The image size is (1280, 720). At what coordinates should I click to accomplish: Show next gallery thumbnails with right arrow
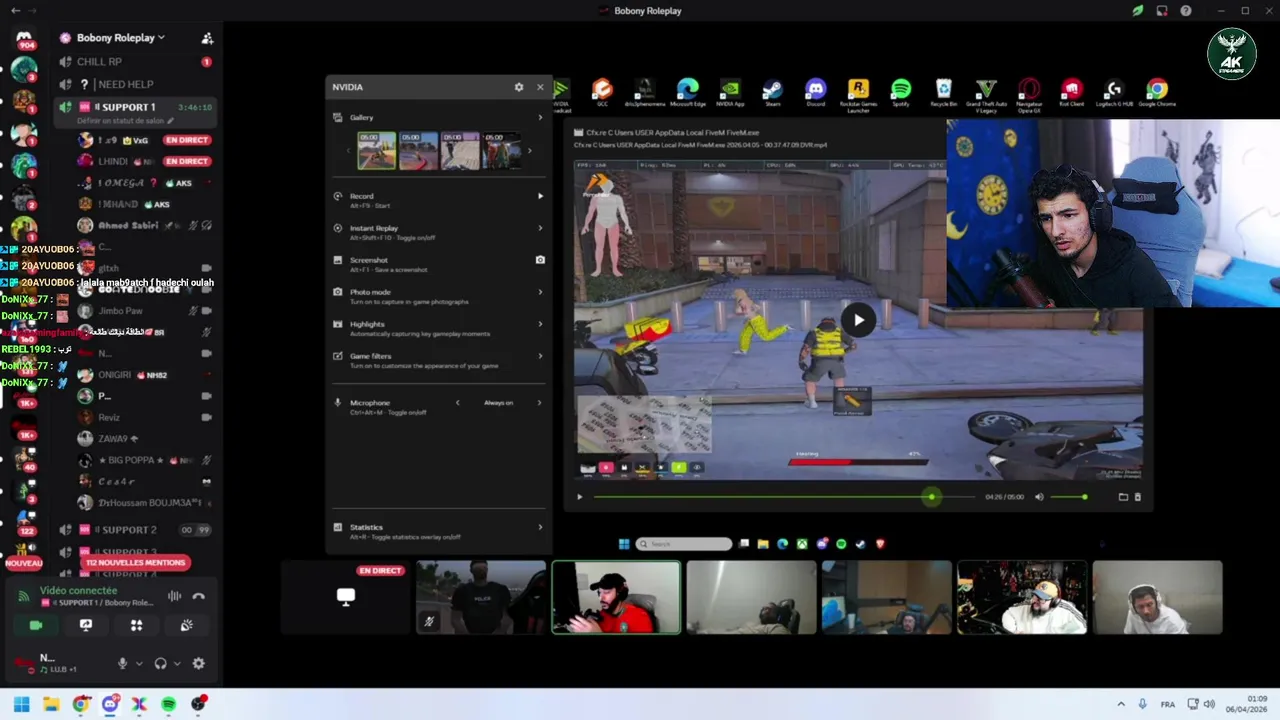[x=530, y=151]
